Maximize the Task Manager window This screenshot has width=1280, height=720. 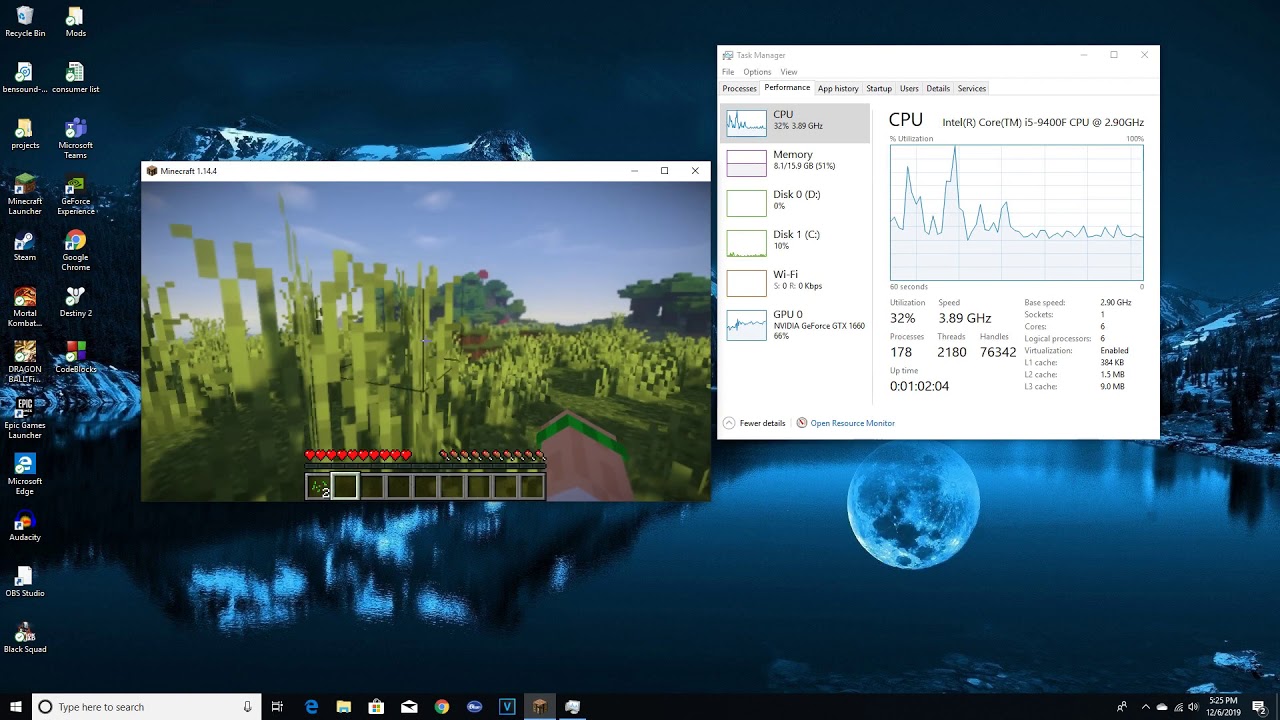coord(1114,55)
